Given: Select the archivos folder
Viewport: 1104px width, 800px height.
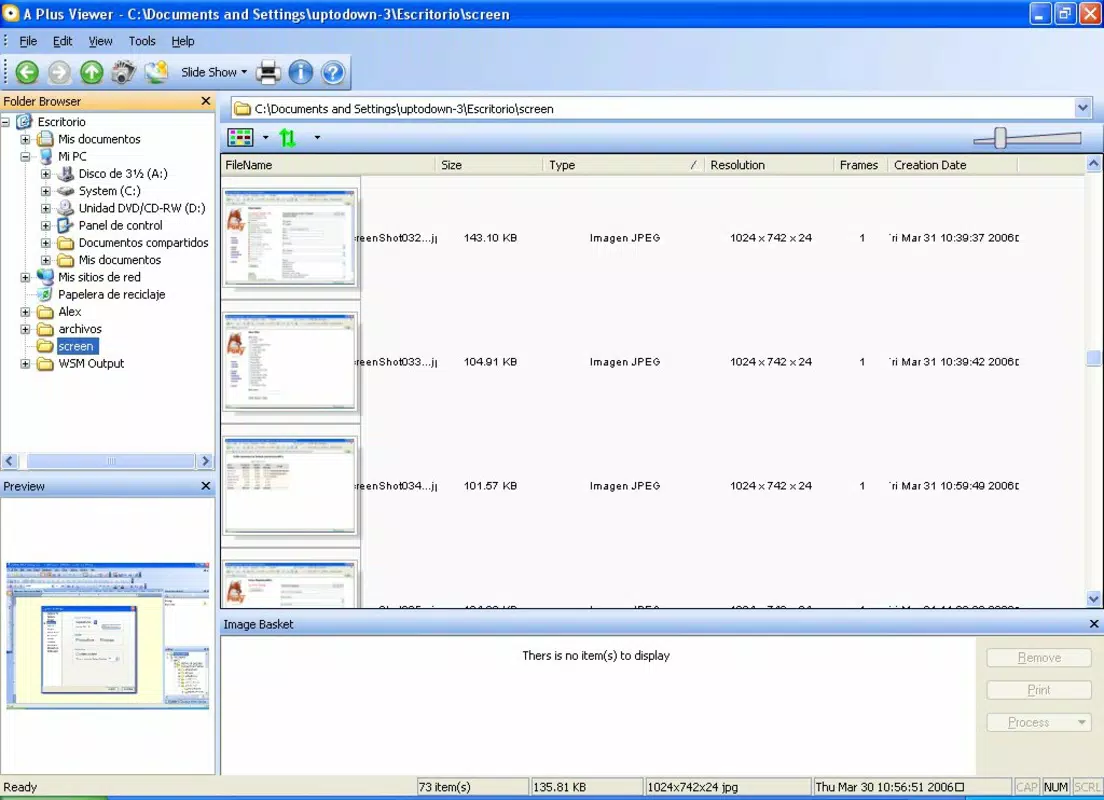Looking at the screenshot, I should (x=80, y=329).
